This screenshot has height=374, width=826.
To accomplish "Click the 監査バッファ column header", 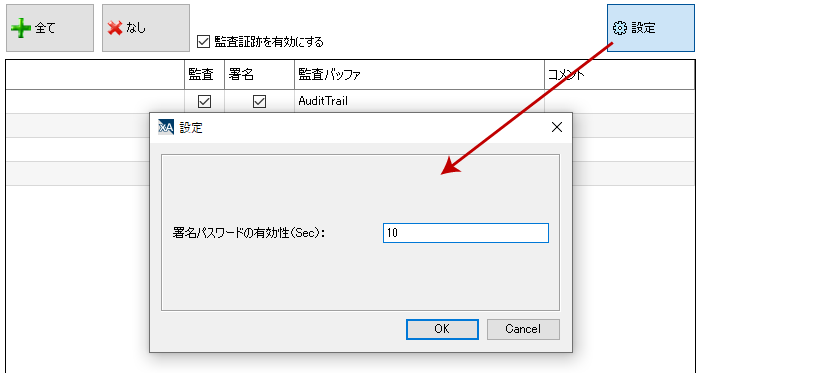I will click(x=419, y=75).
